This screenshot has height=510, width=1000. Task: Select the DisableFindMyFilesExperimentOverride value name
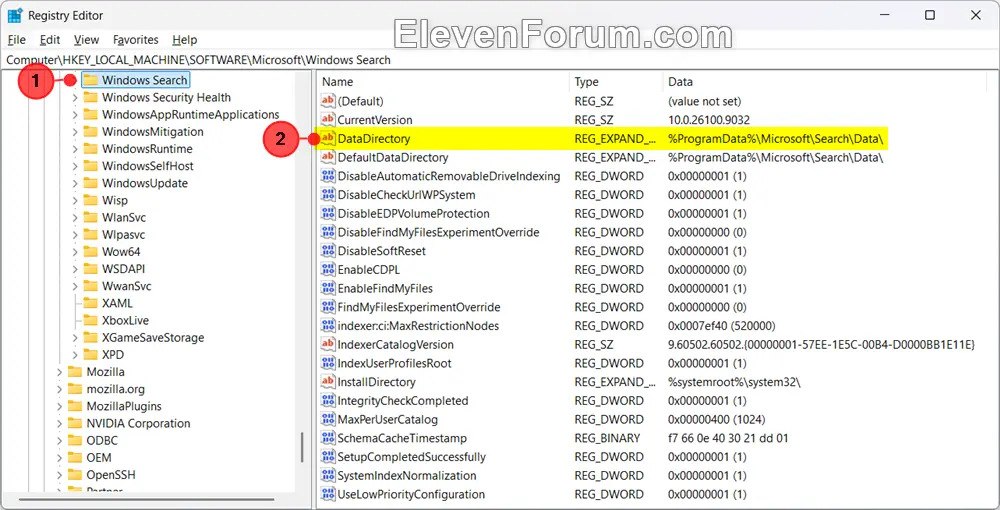tap(438, 232)
